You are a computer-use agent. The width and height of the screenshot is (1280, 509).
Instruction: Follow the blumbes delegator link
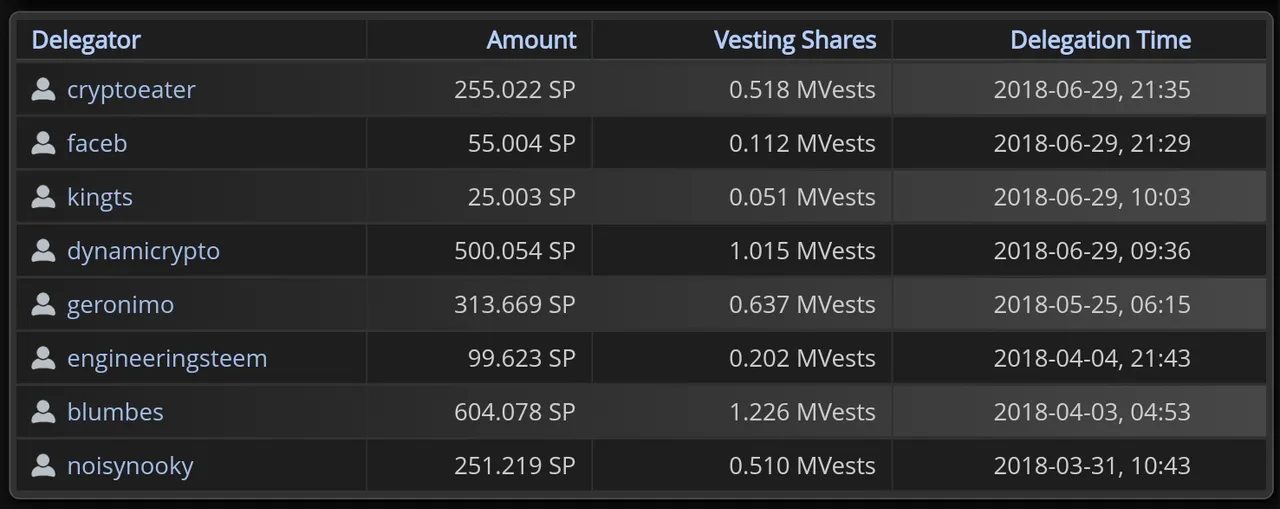(115, 412)
